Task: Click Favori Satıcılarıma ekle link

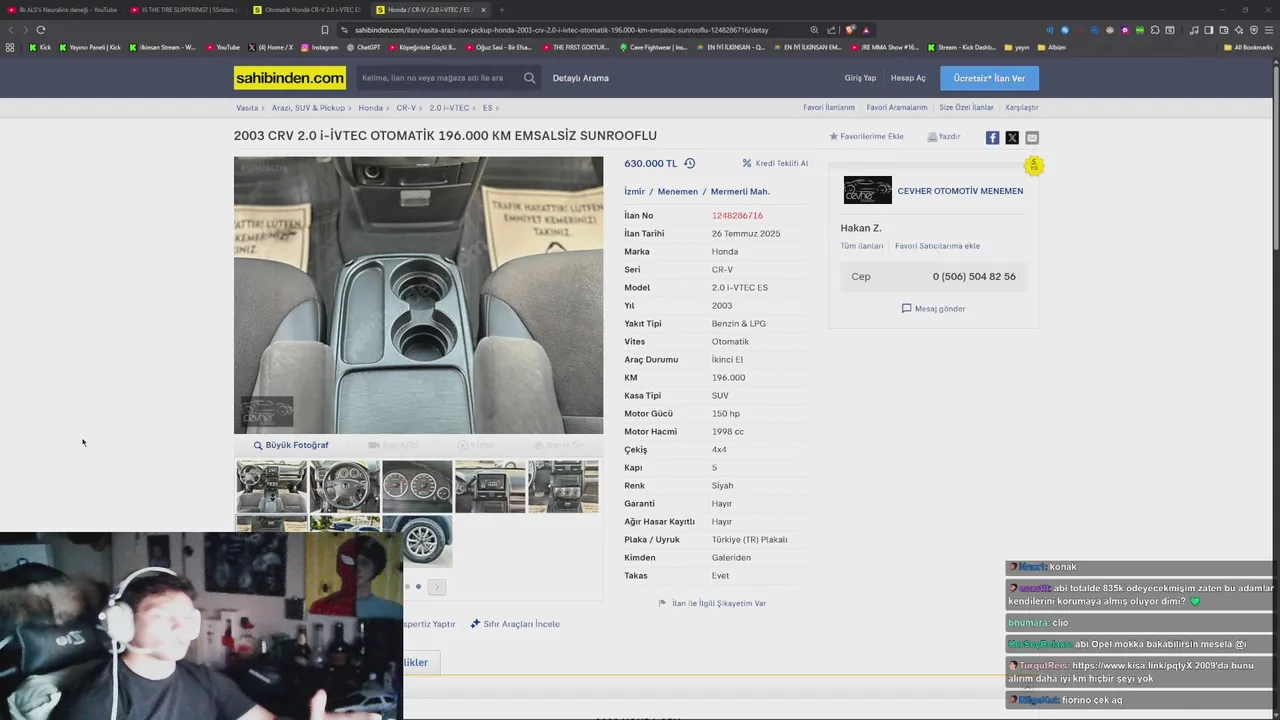Action: pyautogui.click(x=937, y=246)
